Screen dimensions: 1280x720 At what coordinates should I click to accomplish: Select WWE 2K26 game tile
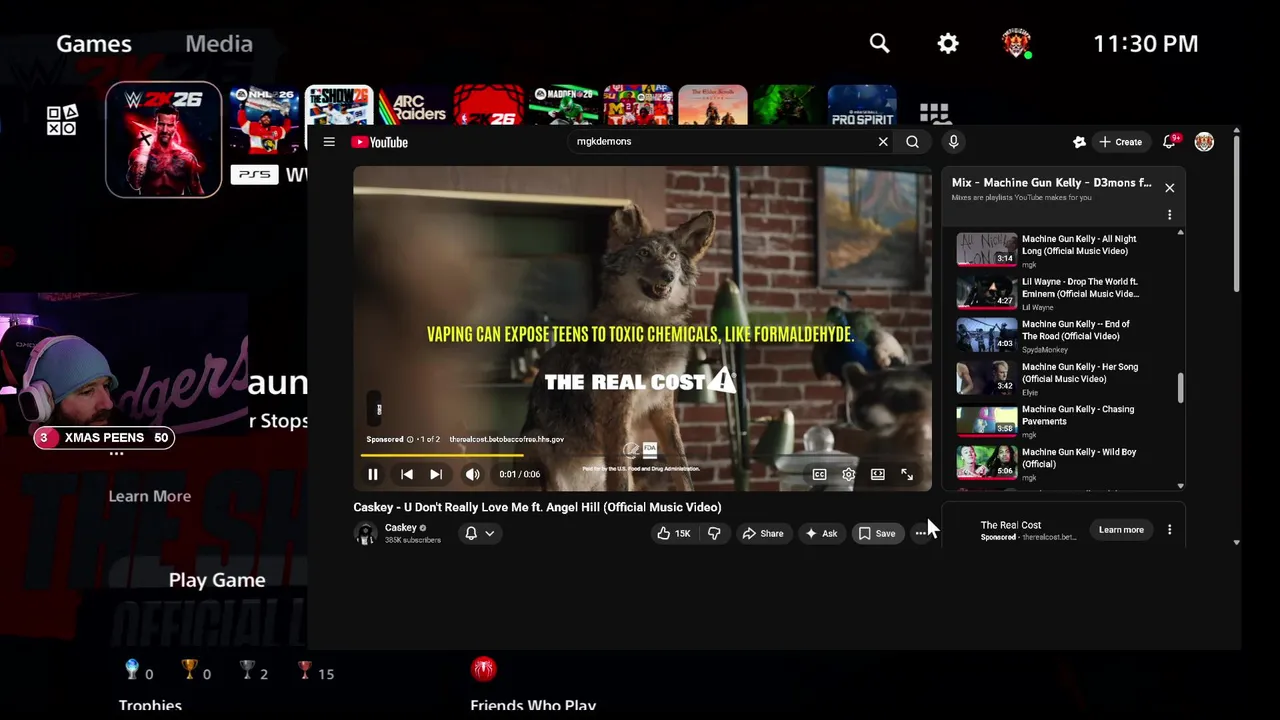164,139
